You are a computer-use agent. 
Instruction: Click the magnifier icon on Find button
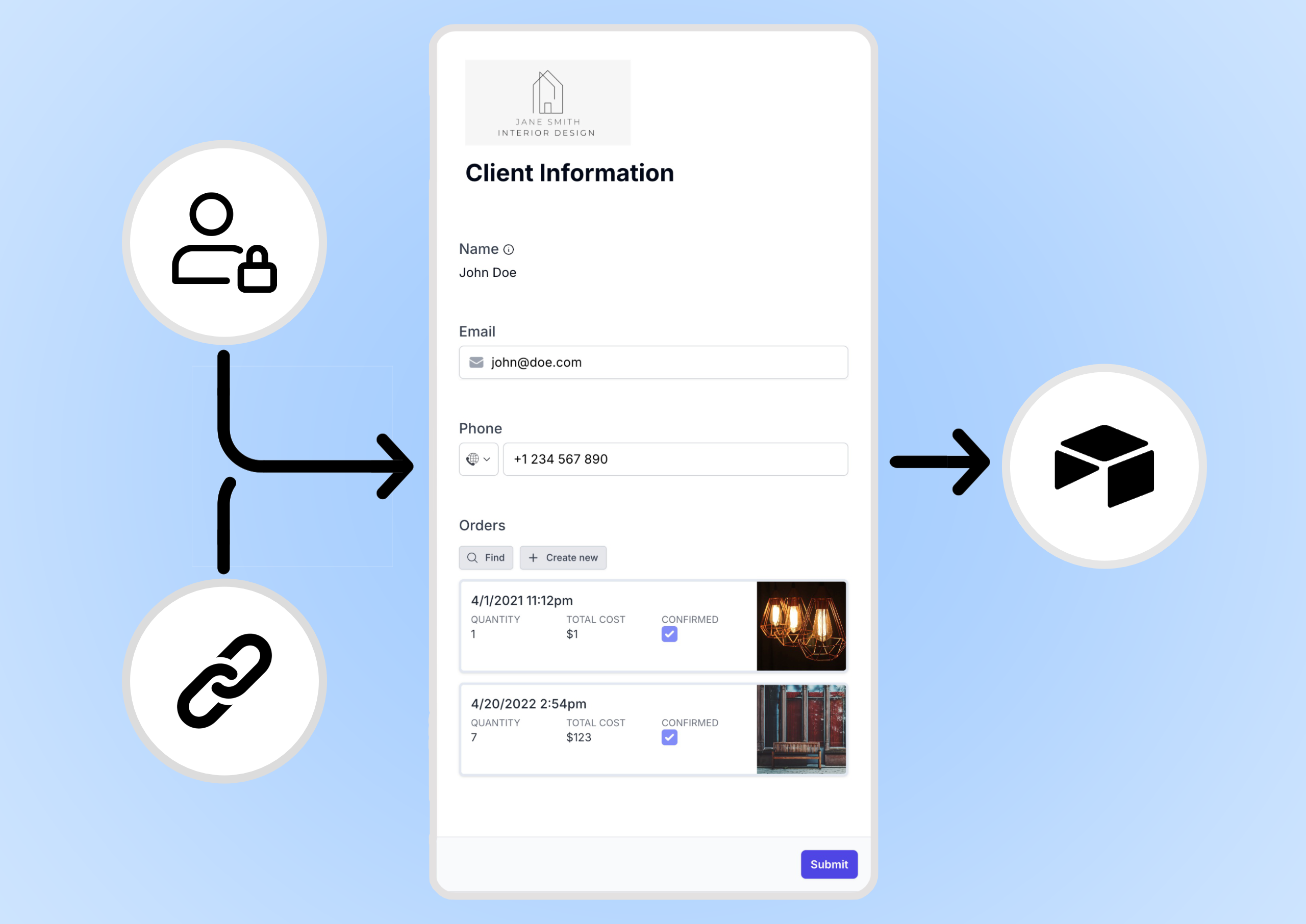pyautogui.click(x=472, y=557)
